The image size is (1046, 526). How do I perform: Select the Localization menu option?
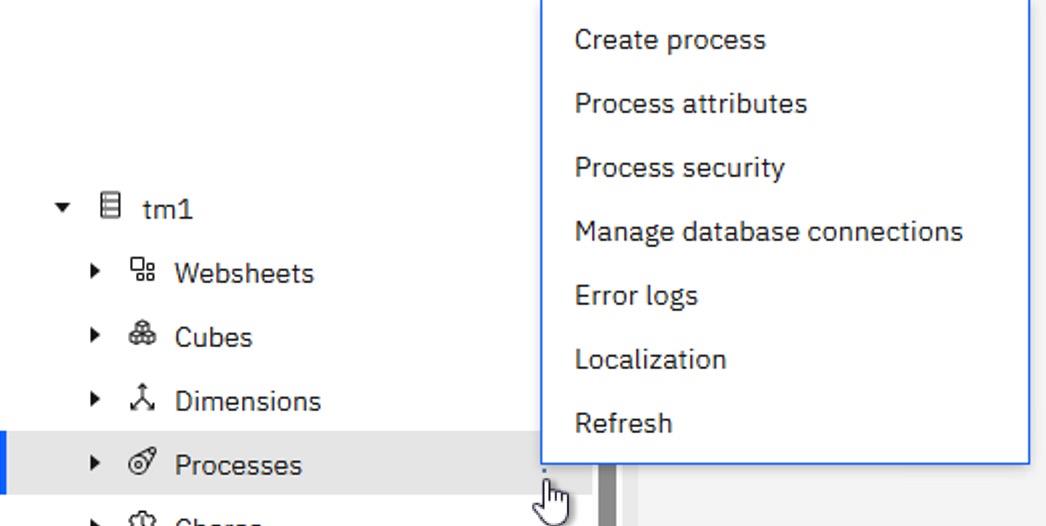650,360
